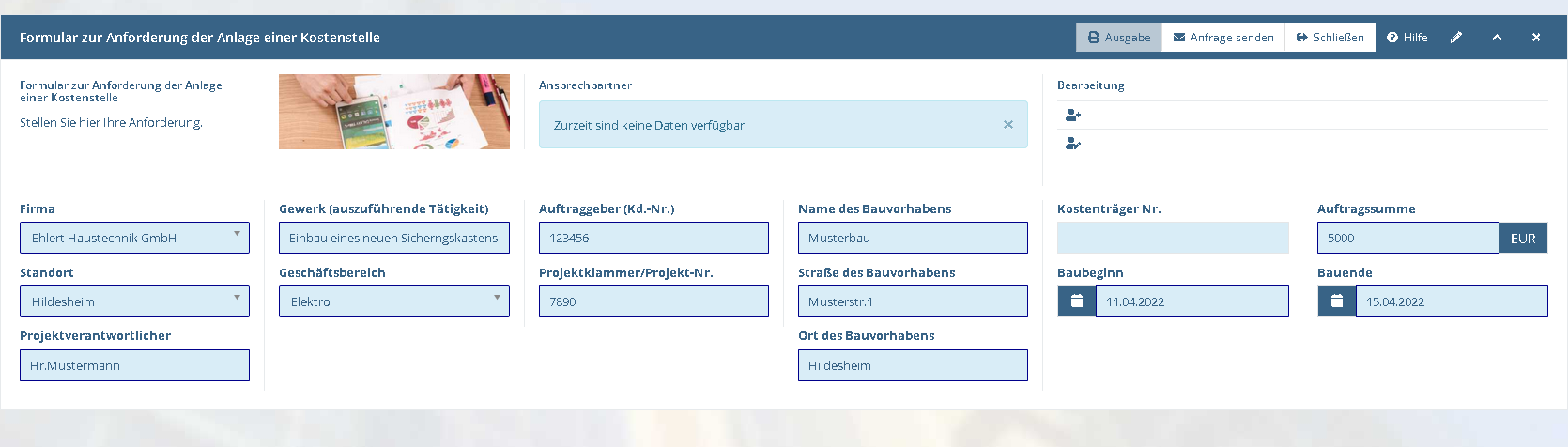
Task: Click the Schließen button
Action: (1330, 38)
